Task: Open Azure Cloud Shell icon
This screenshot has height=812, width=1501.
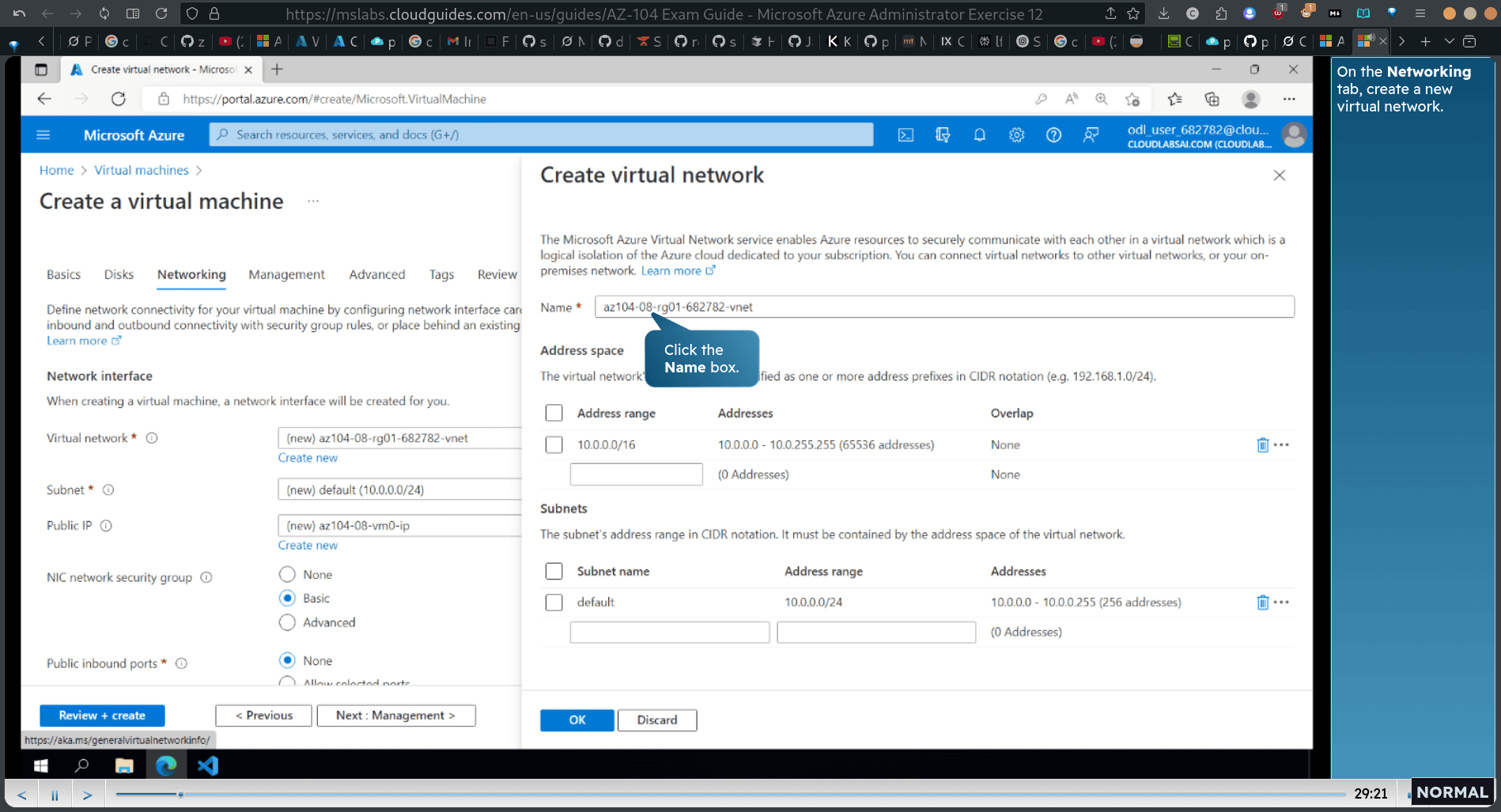Action: pyautogui.click(x=906, y=135)
